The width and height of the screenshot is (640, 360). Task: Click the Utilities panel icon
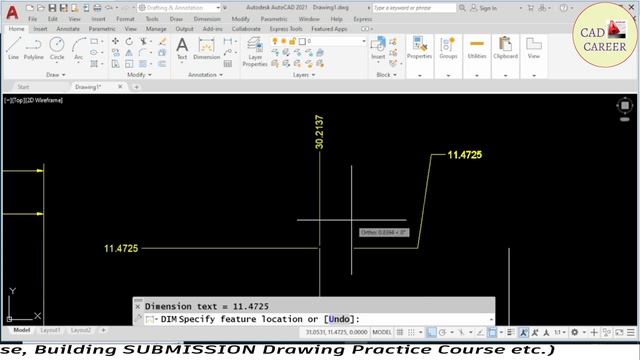[x=477, y=48]
